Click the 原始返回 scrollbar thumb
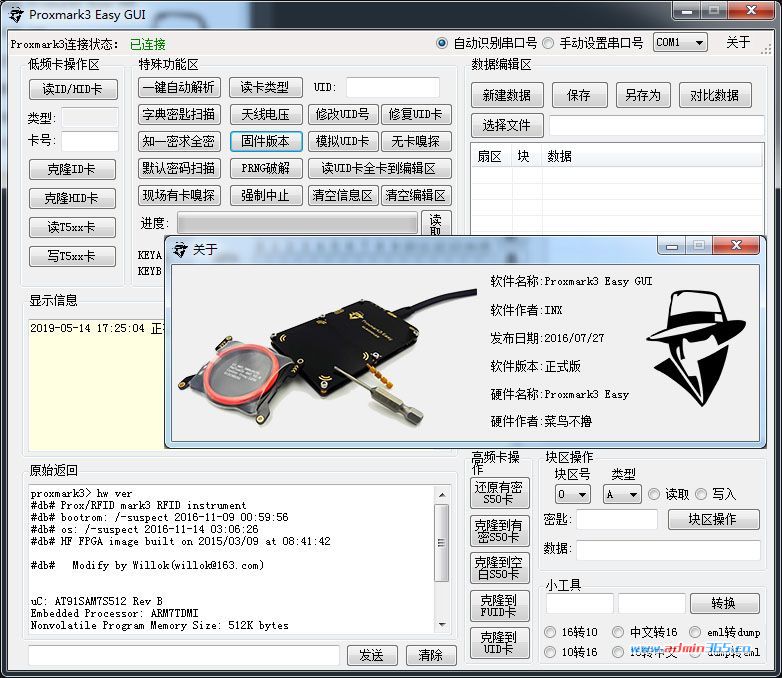Image resolution: width=782 pixels, height=678 pixels. click(442, 542)
